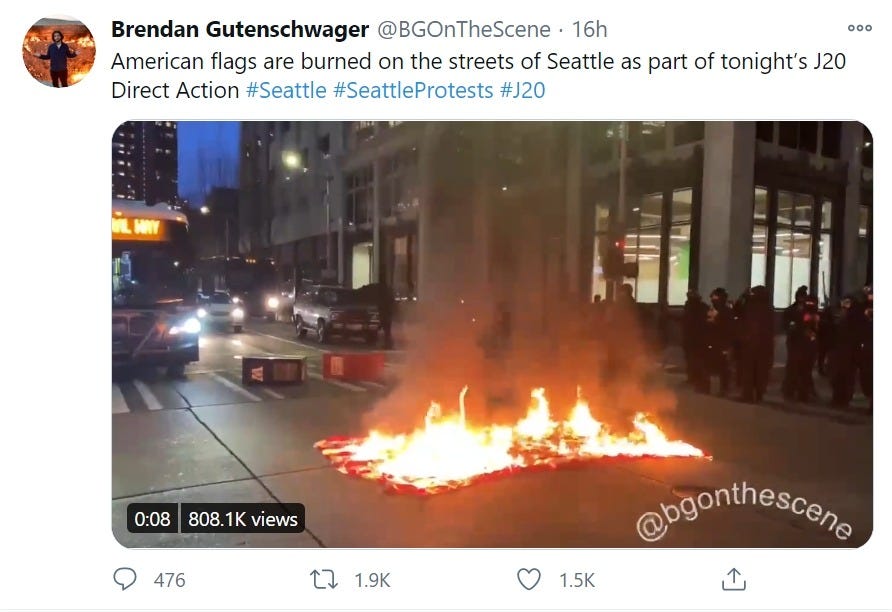The image size is (892, 612).
Task: Click the @bgonthescene watermark in video
Action: tap(744, 512)
